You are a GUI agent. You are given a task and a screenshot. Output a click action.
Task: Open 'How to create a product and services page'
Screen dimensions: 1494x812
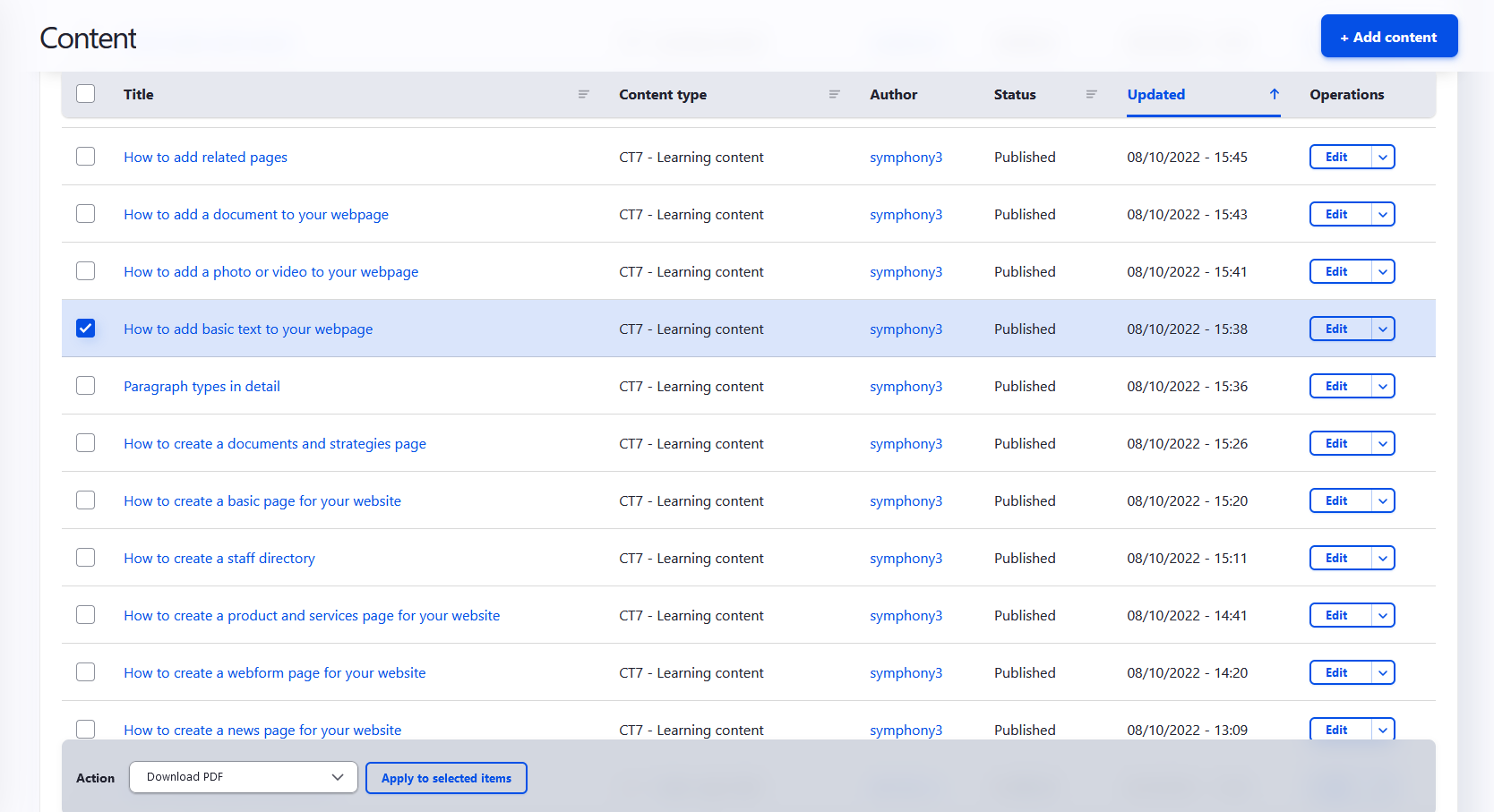[312, 616]
